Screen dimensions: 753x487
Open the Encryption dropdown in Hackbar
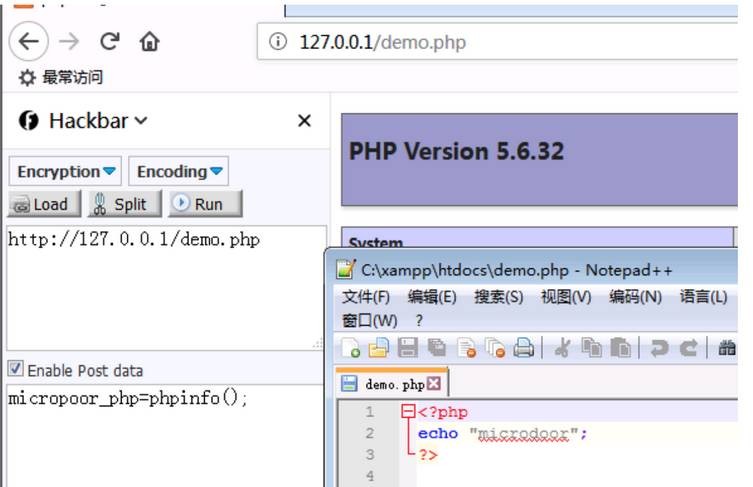pyautogui.click(x=66, y=172)
